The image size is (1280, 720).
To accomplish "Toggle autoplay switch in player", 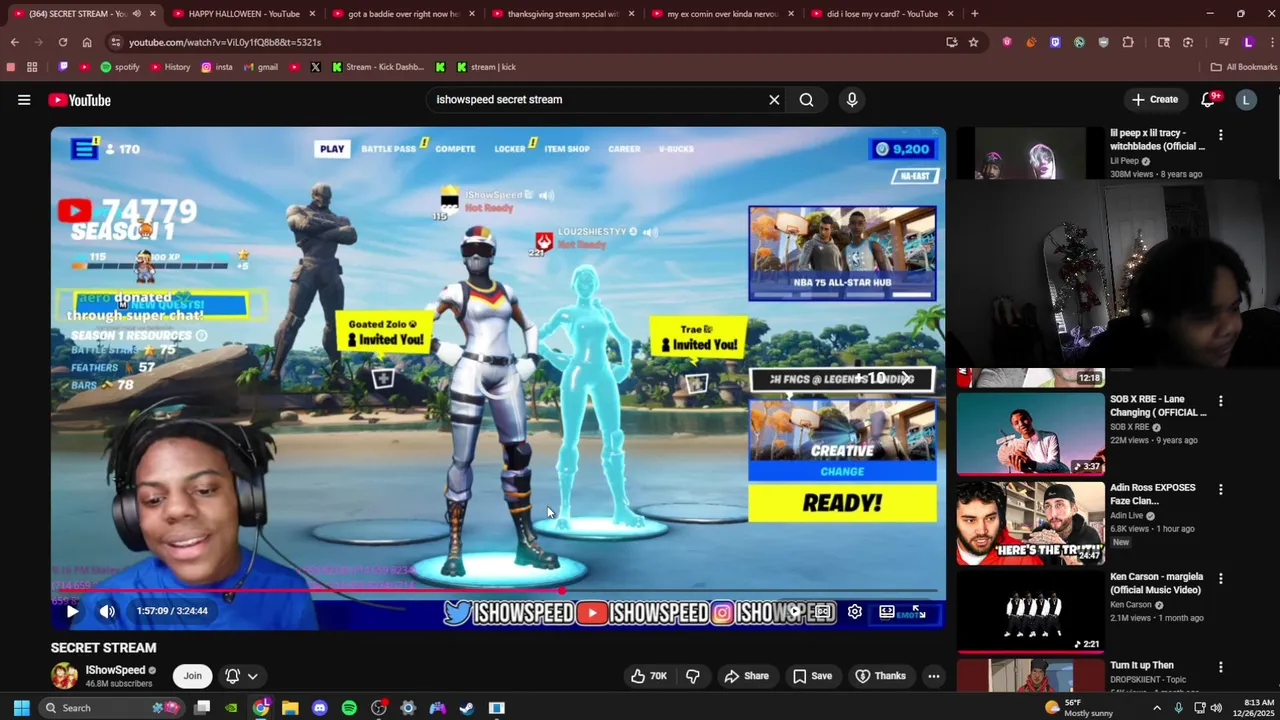I will [793, 611].
